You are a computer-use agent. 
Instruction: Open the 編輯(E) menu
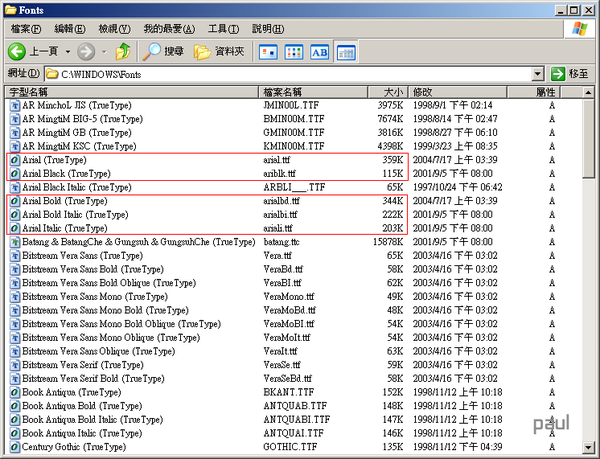coord(70,29)
